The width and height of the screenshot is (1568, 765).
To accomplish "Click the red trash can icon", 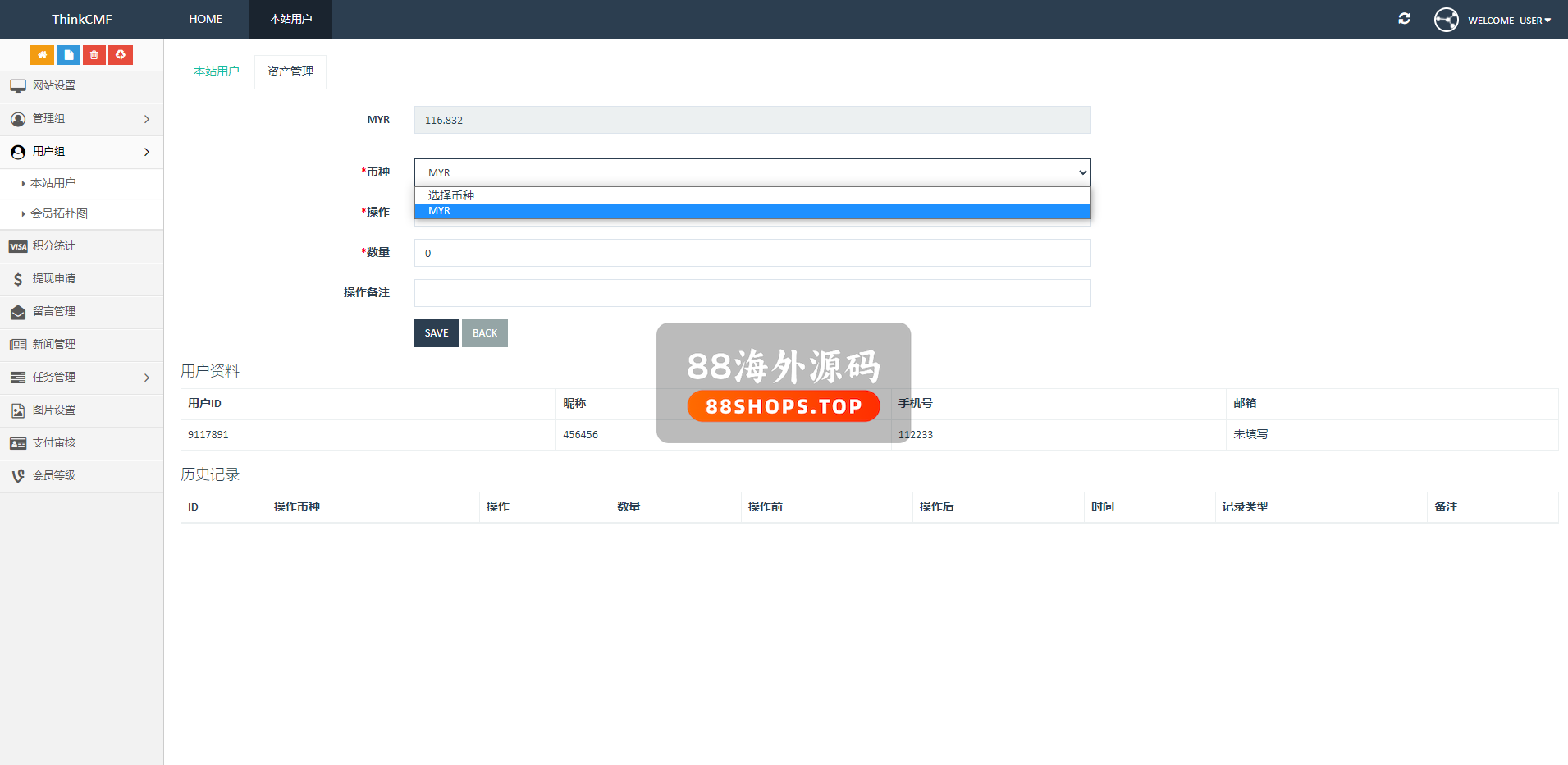I will 94,55.
